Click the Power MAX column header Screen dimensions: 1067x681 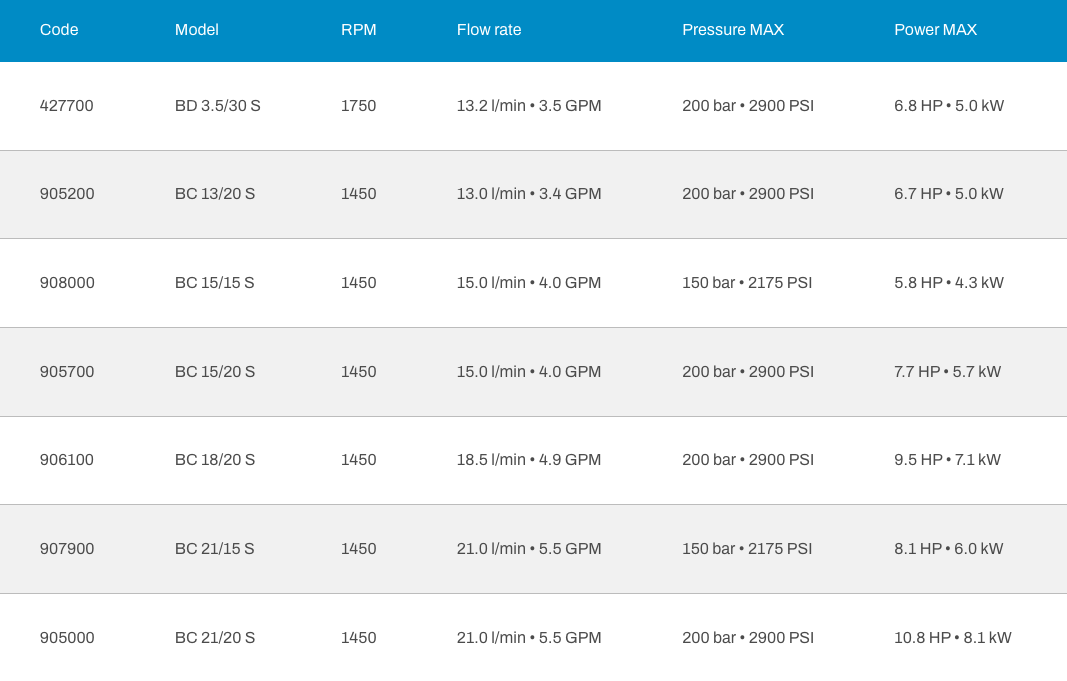(935, 30)
